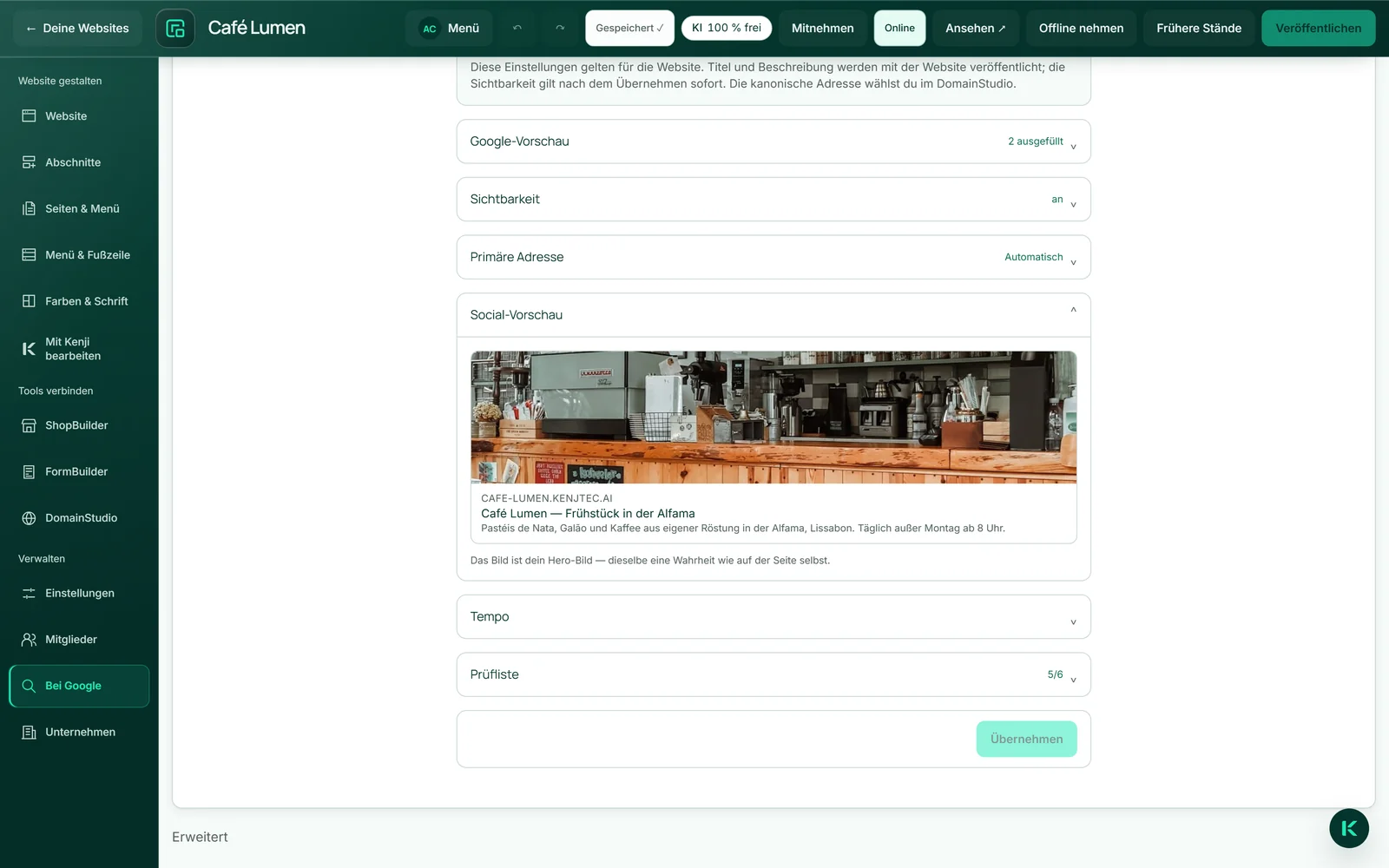This screenshot has height=868, width=1389.
Task: Open the DomainStudio globe item
Action: click(x=79, y=518)
